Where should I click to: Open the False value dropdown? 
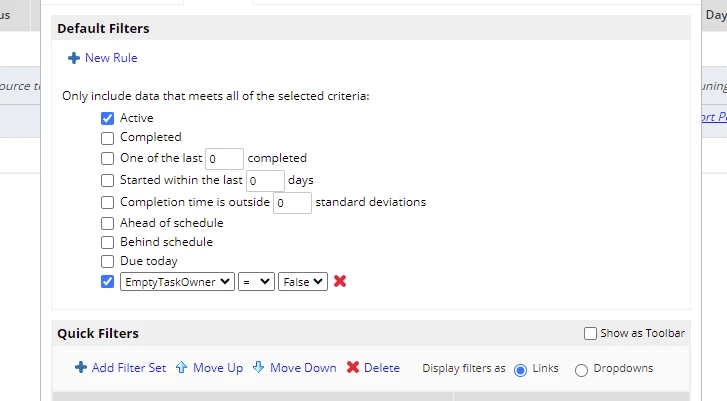tap(303, 282)
